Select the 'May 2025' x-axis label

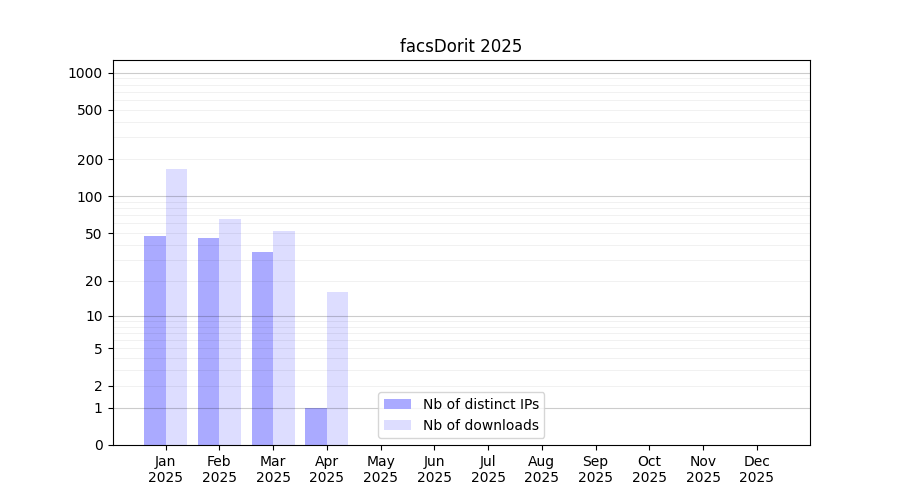tap(380, 469)
